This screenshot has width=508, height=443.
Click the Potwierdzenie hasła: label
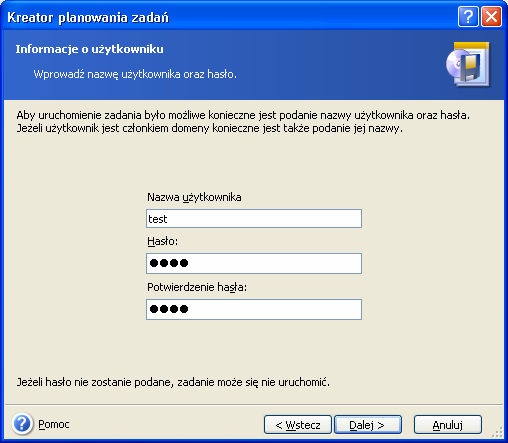pos(197,287)
